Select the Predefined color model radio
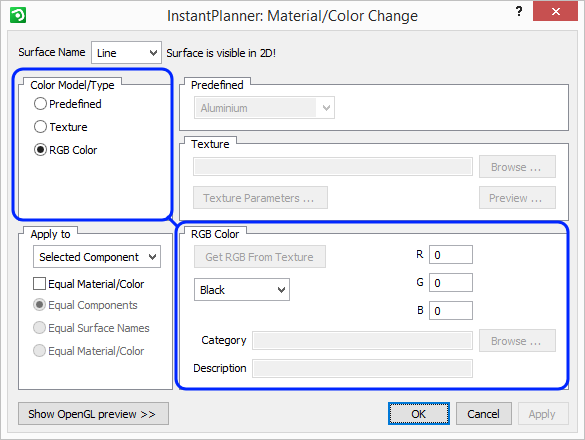This screenshot has height=440, width=585. pyautogui.click(x=40, y=104)
